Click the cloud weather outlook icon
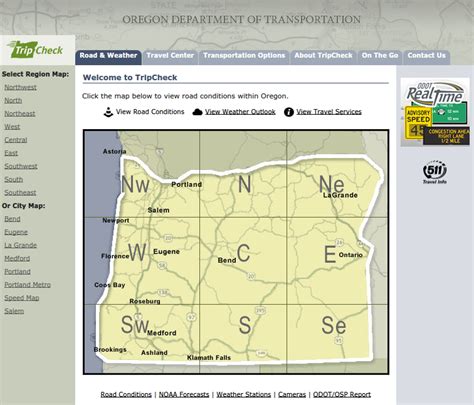The width and height of the screenshot is (474, 405). [x=197, y=112]
